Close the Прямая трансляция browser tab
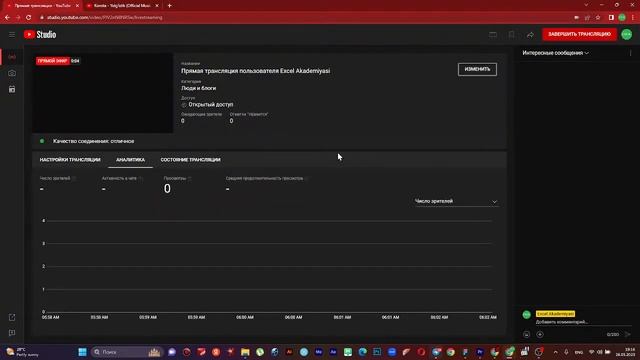The height and width of the screenshot is (360, 640). tap(77, 6)
